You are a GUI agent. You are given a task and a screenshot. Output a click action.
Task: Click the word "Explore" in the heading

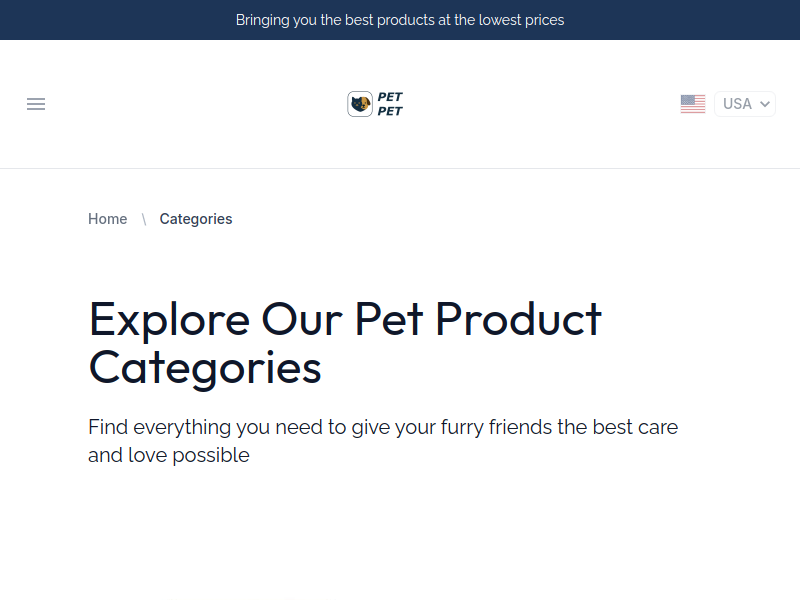pos(169,319)
